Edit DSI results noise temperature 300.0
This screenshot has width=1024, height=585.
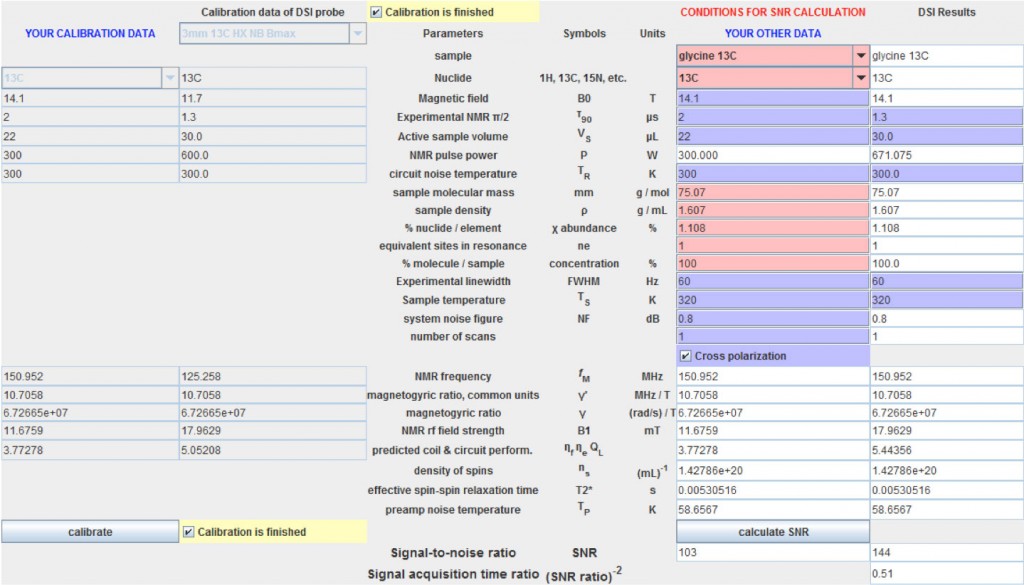[x=946, y=174]
